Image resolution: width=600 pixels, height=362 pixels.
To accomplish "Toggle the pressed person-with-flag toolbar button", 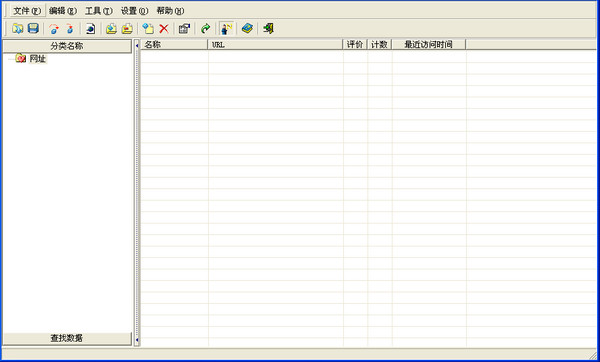I will tap(227, 29).
